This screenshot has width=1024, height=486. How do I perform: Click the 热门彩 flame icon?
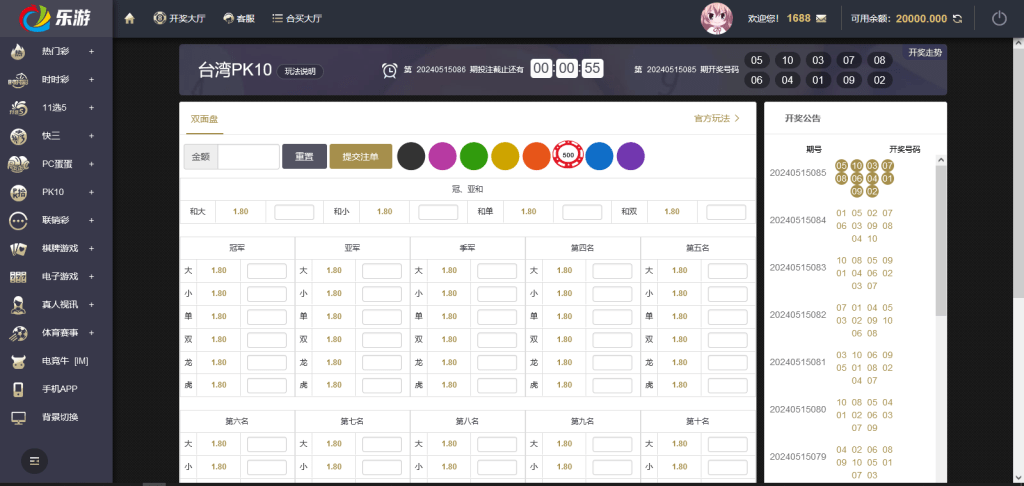click(18, 51)
